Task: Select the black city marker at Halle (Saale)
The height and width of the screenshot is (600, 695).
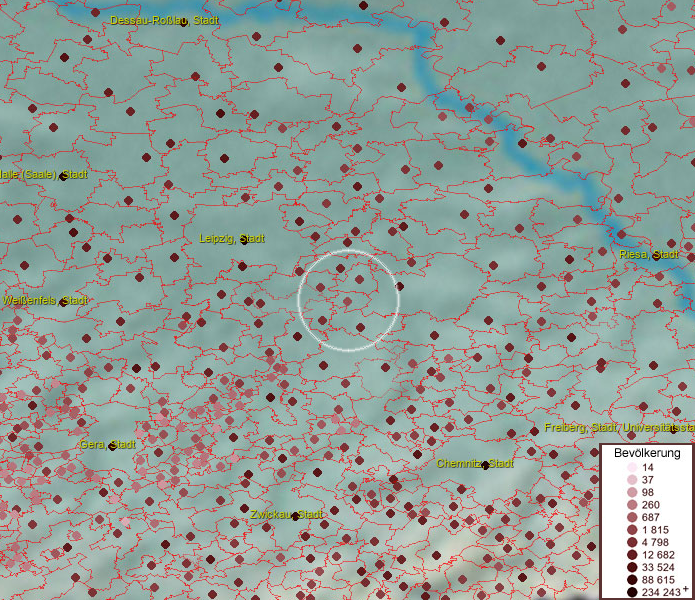Action: click(x=63, y=176)
